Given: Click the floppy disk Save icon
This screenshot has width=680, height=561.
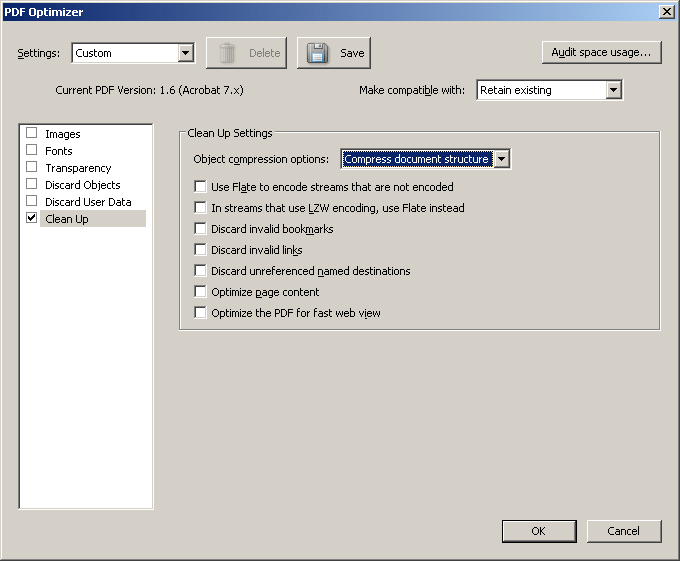Looking at the screenshot, I should (317, 53).
